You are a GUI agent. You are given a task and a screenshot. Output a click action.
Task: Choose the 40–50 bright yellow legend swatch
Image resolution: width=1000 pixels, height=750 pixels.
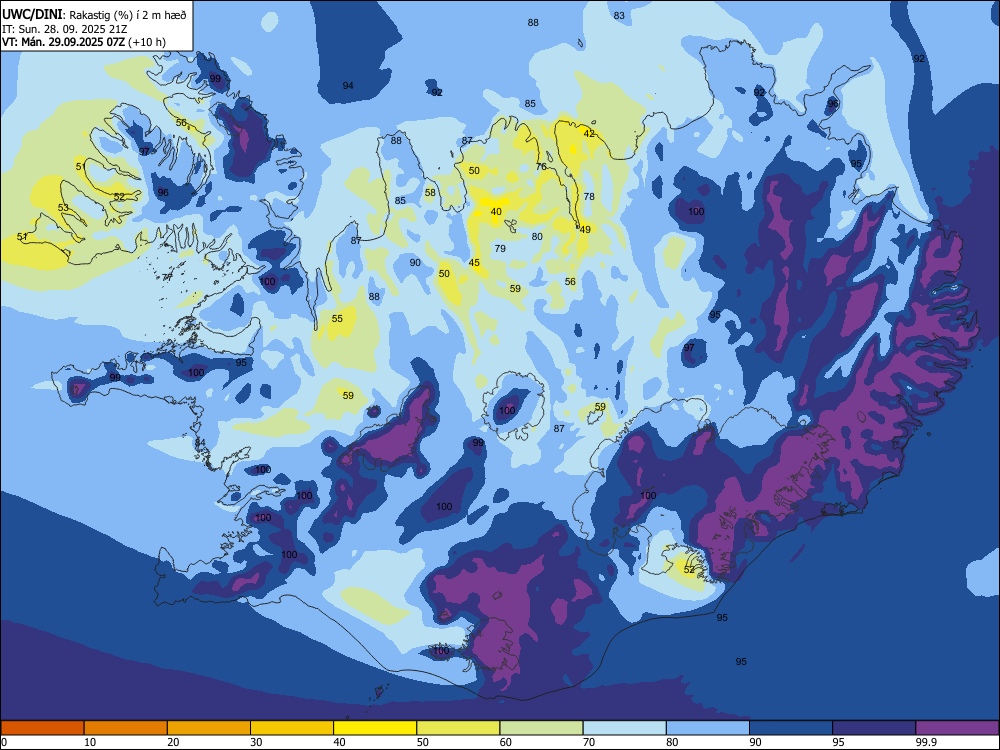(375, 728)
